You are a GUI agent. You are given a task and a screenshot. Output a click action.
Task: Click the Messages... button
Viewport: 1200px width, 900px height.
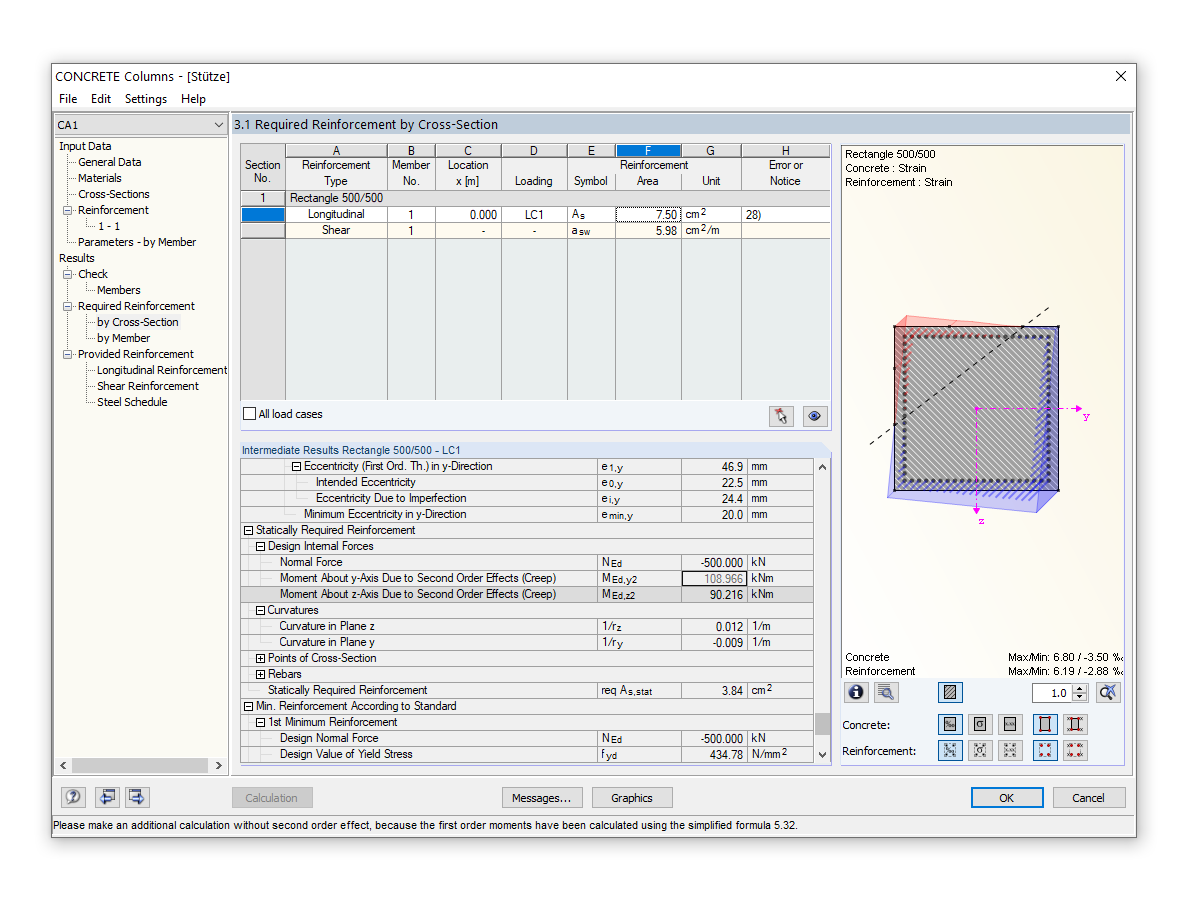tap(541, 798)
